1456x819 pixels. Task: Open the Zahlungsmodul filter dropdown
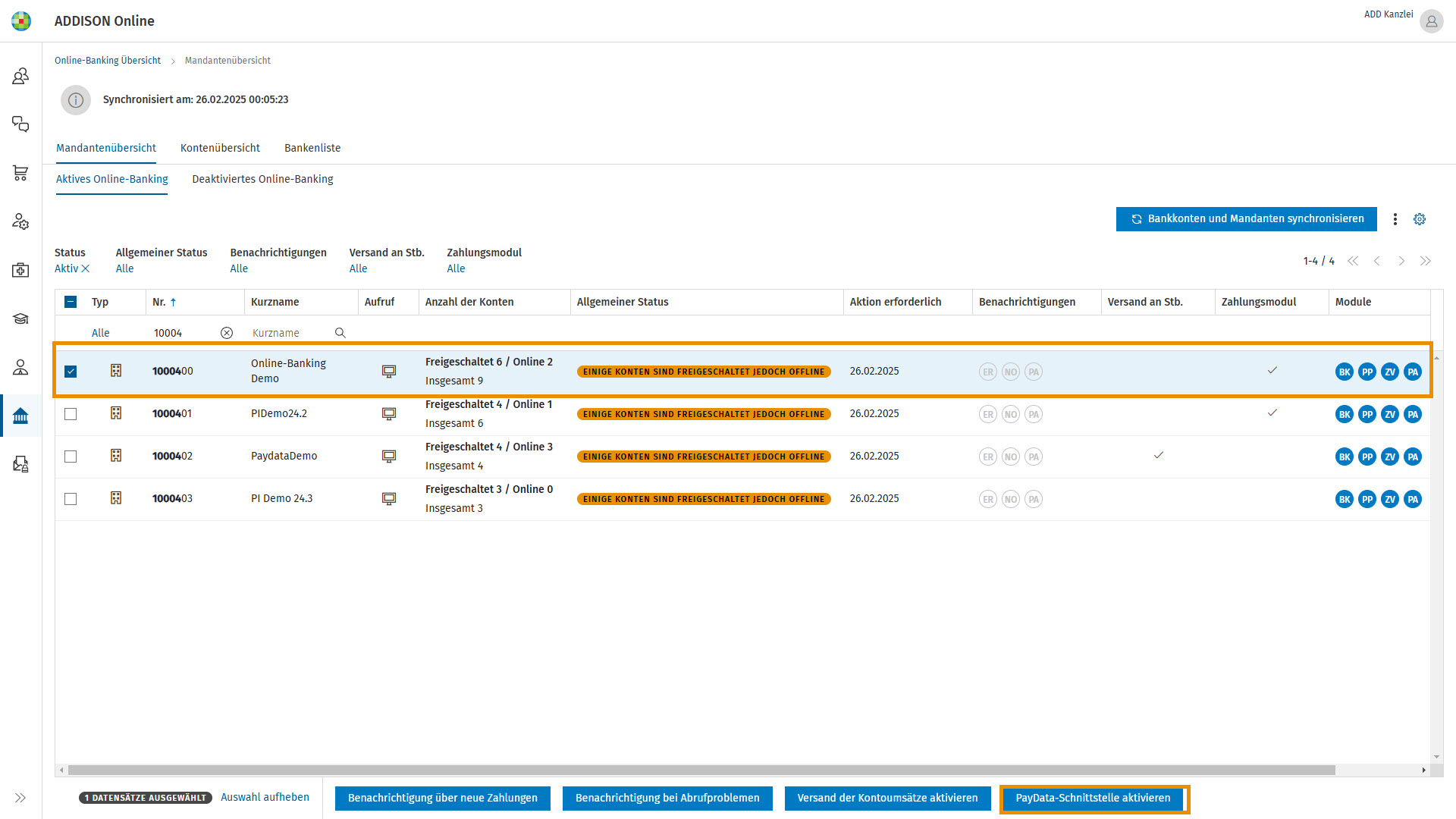click(x=456, y=268)
